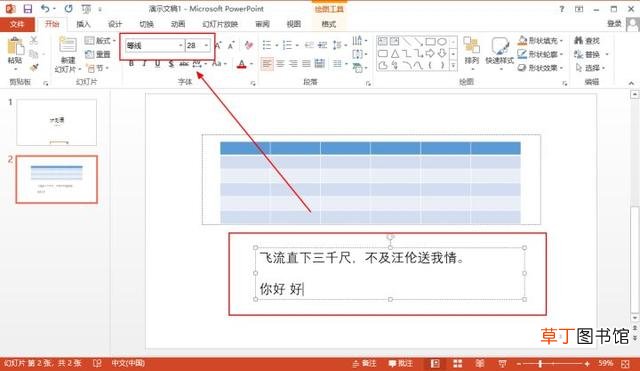This screenshot has width=640, height=371.
Task: Open Layout (版式) dropdown
Action: 100,40
